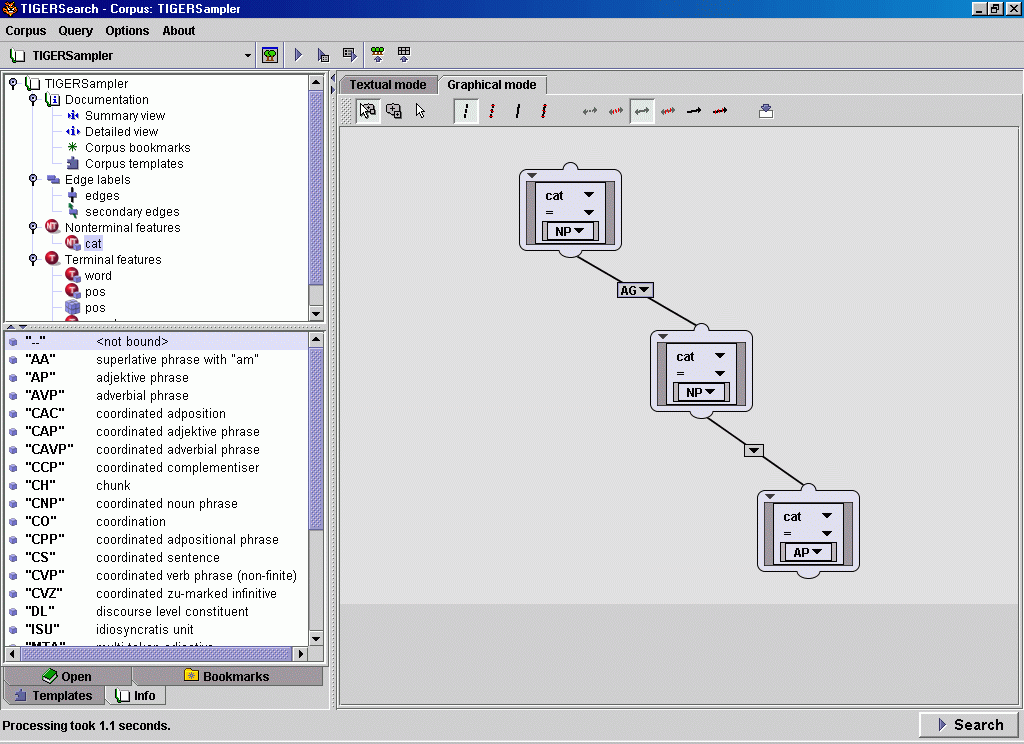Screen dimensions: 1024x744
Task: Open the AP value dropdown in bottom node
Action: pos(807,553)
